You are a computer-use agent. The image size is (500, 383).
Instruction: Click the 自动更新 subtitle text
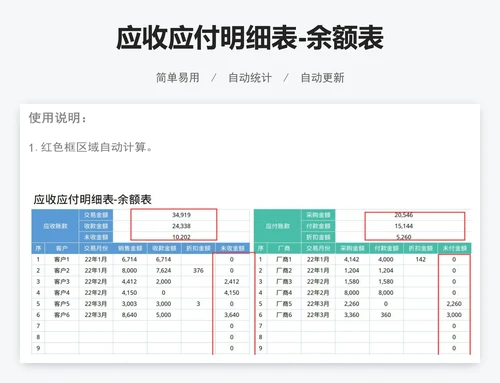click(322, 78)
